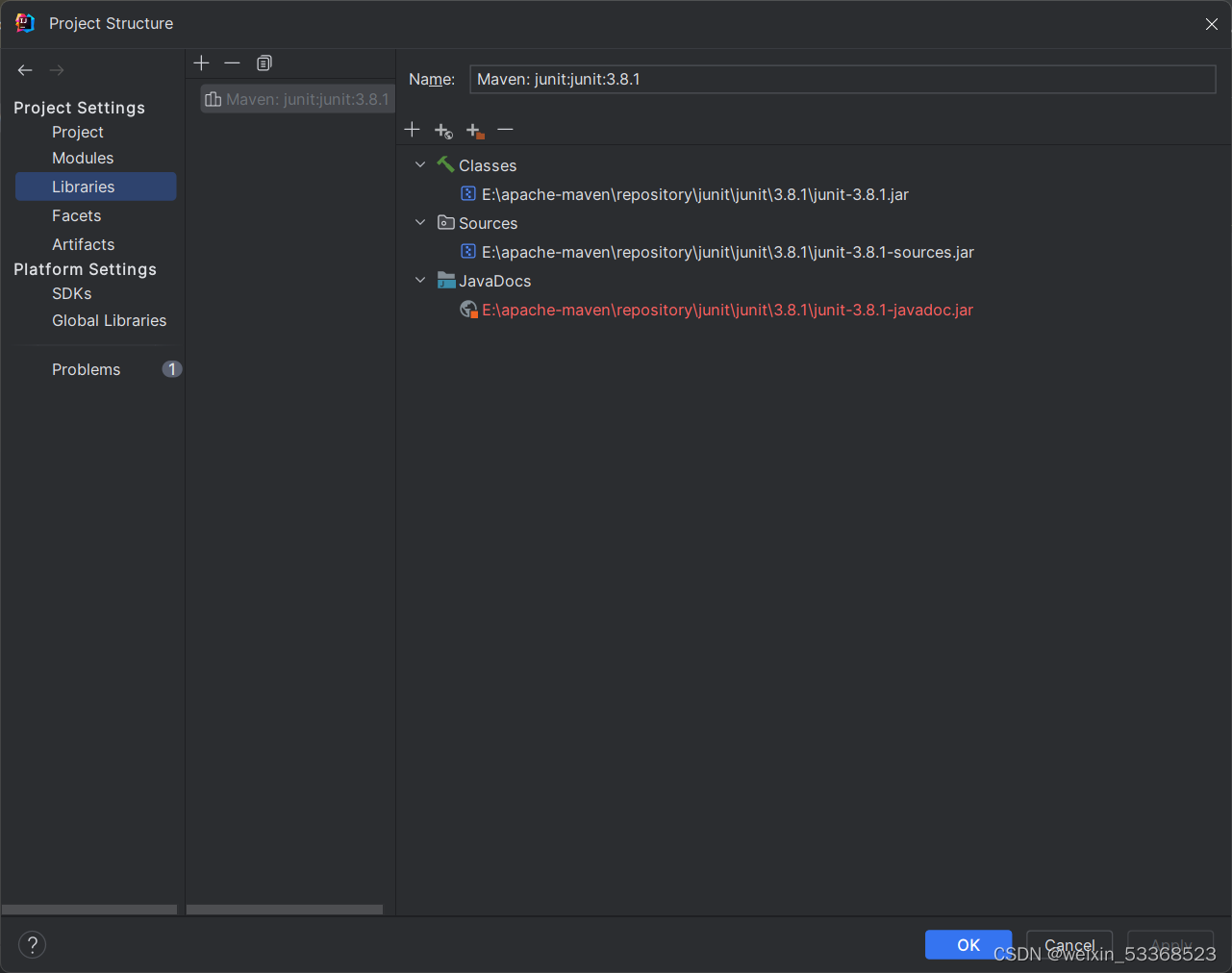Select the junit-3.8.1.jar classes path
Screen dimensions: 1232x973
tap(695, 194)
